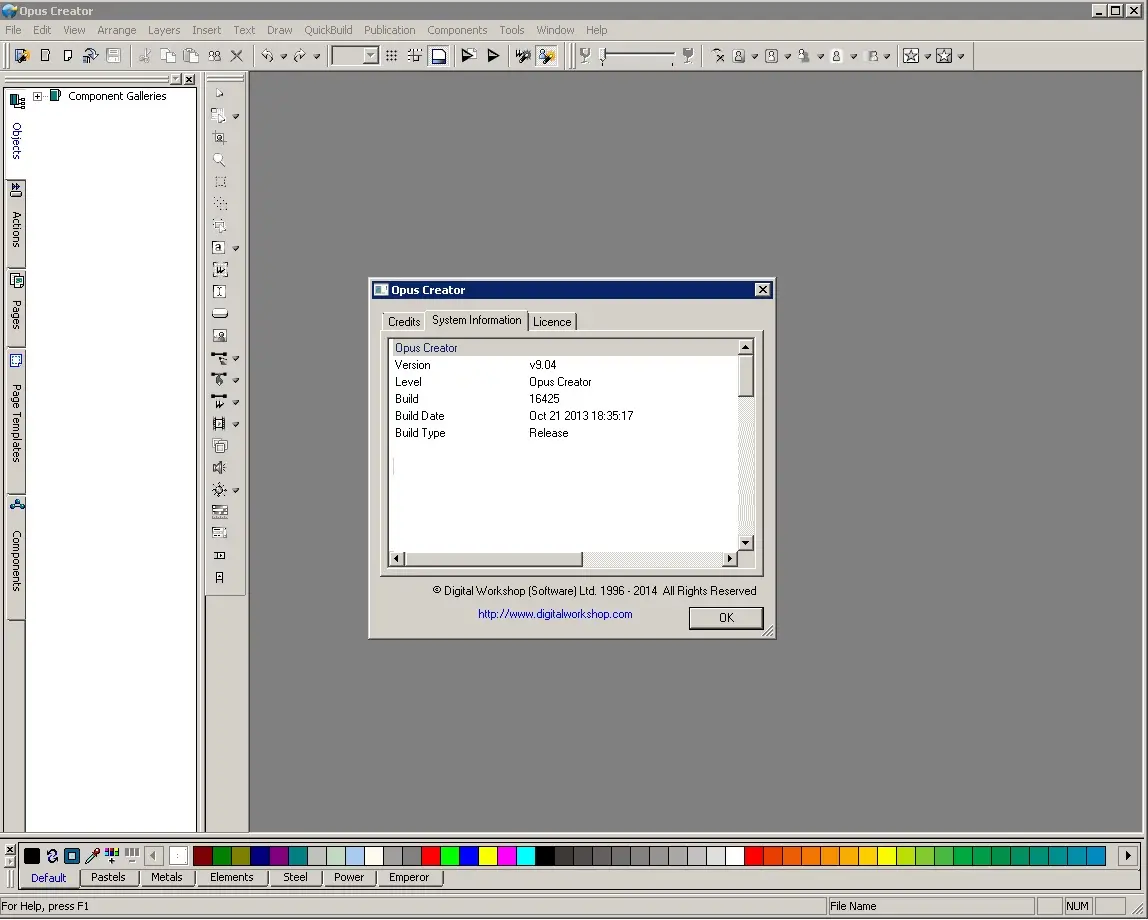Screen dimensions: 1148x920
Task: Select the button shape tool
Action: [x=220, y=313]
